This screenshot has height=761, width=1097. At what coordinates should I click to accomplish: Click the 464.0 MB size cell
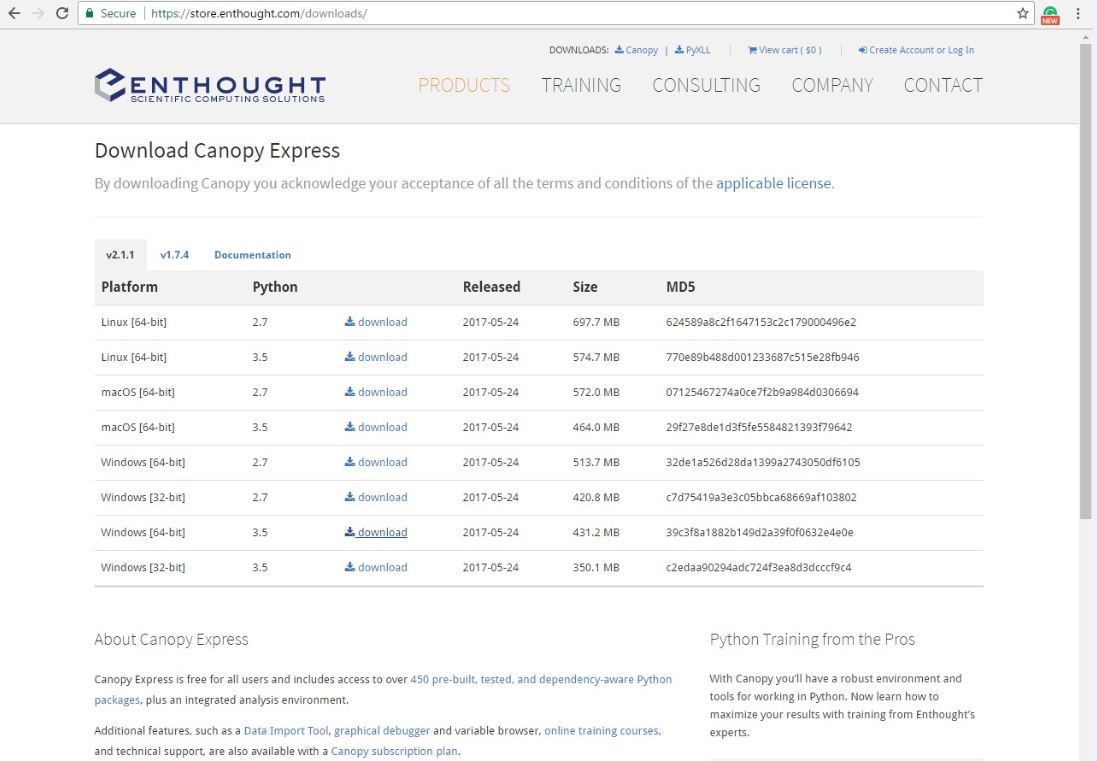(x=596, y=427)
